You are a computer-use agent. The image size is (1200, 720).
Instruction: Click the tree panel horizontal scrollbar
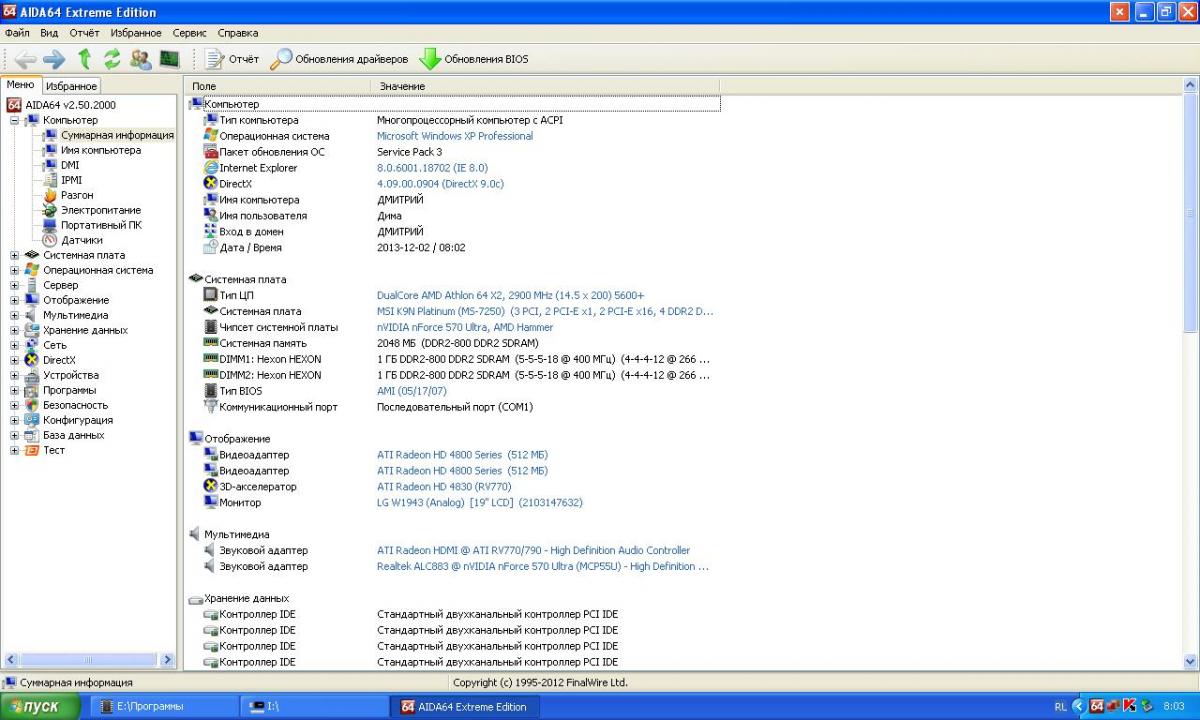[89, 660]
